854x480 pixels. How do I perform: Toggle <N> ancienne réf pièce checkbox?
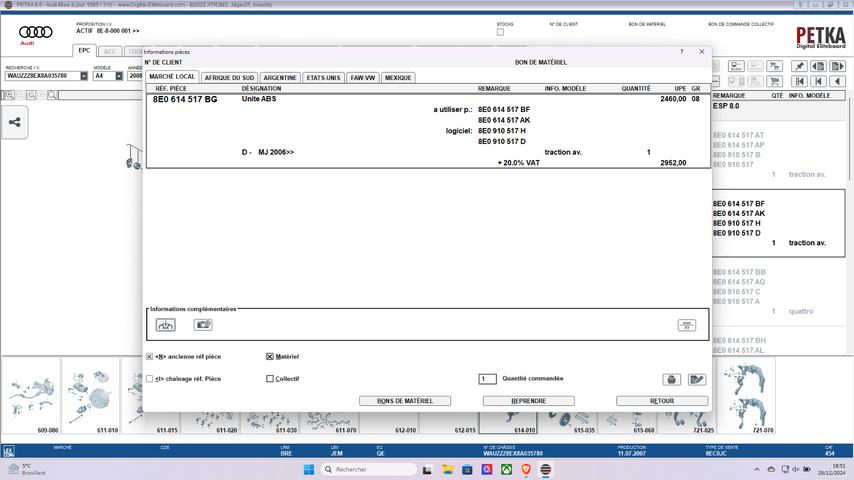pos(149,356)
